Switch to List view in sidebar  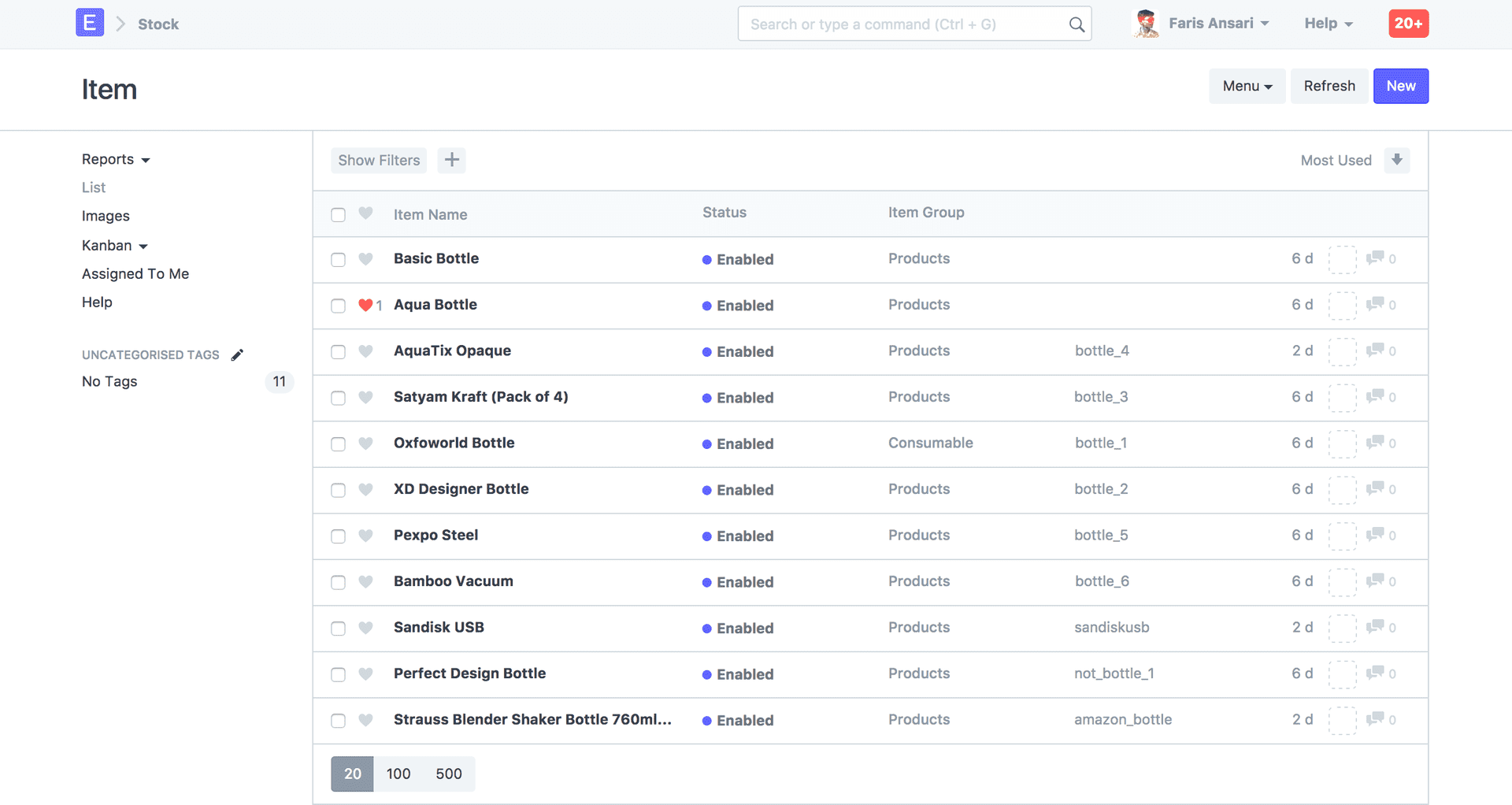click(x=94, y=187)
